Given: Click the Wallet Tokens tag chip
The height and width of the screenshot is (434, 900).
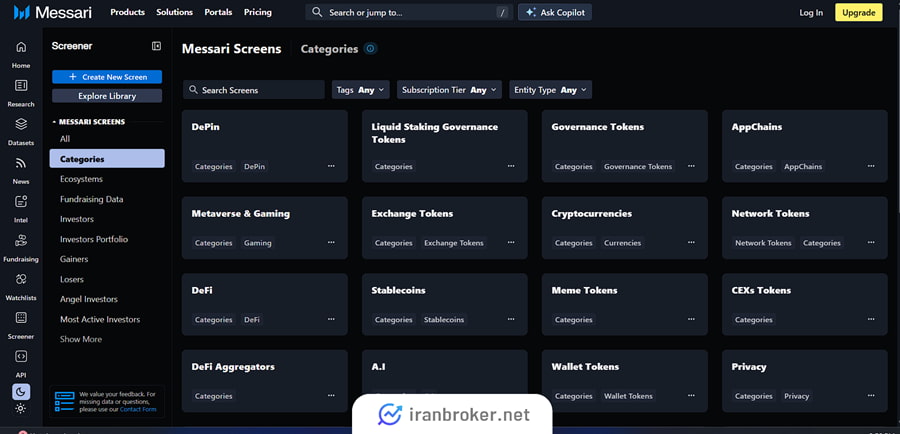Looking at the screenshot, I should click(628, 396).
